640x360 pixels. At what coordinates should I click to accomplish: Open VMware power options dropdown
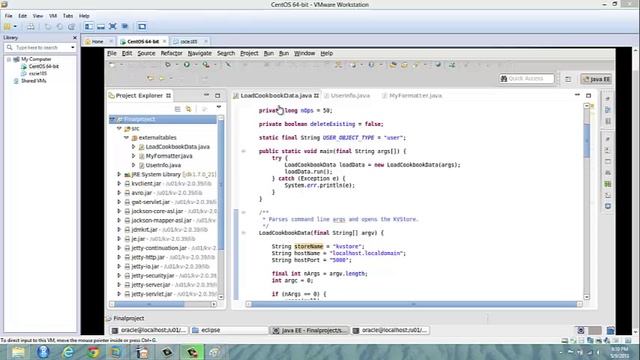[15, 27]
